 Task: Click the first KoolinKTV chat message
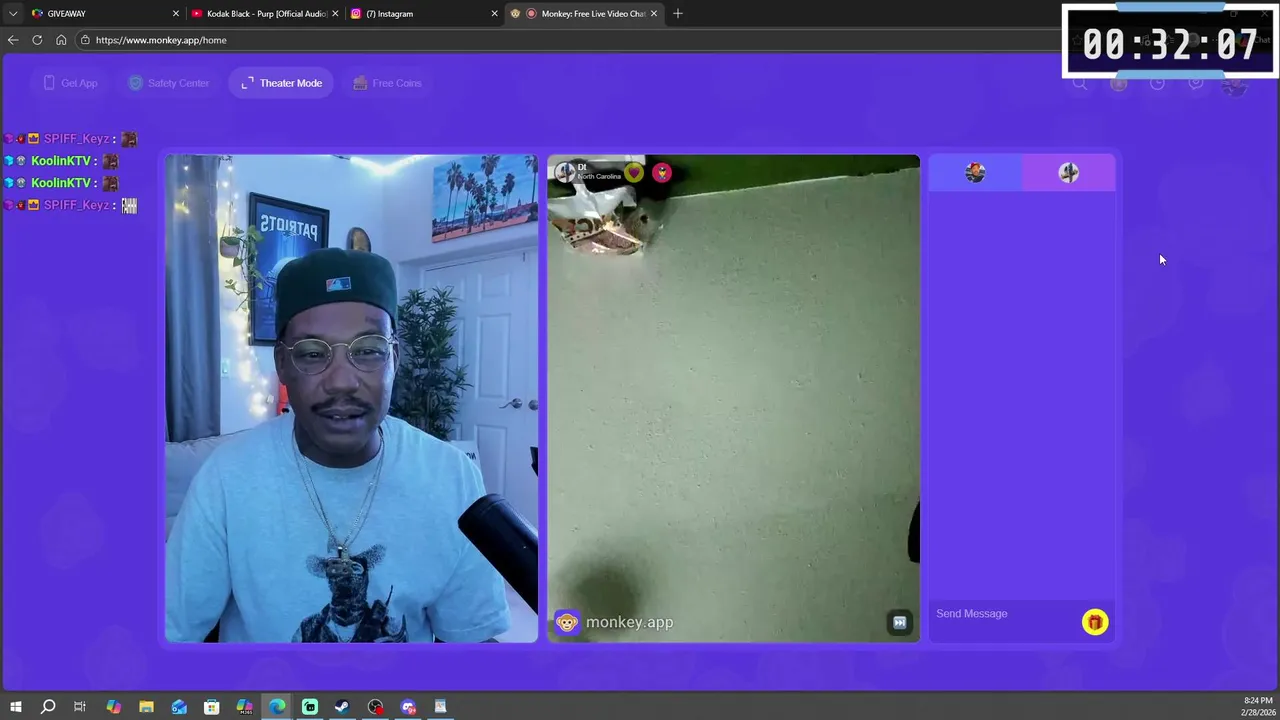pyautogui.click(x=62, y=161)
